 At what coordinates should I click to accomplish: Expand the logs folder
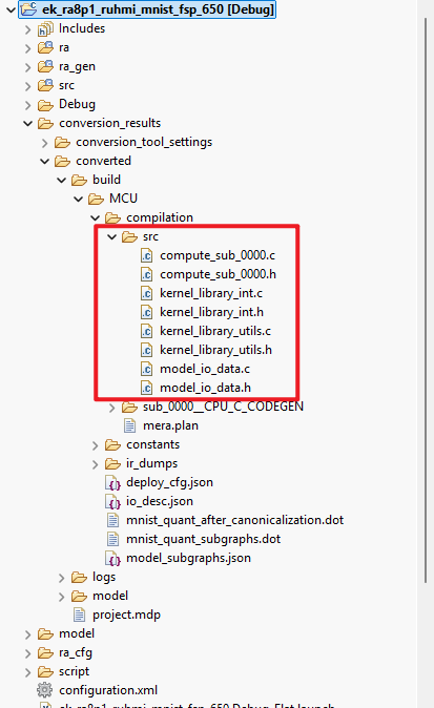(x=62, y=578)
